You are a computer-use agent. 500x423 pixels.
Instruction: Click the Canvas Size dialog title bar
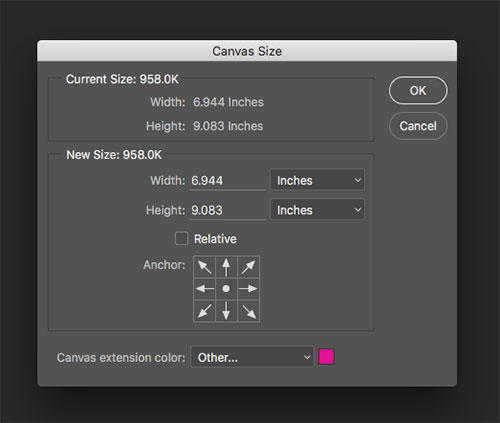(247, 51)
